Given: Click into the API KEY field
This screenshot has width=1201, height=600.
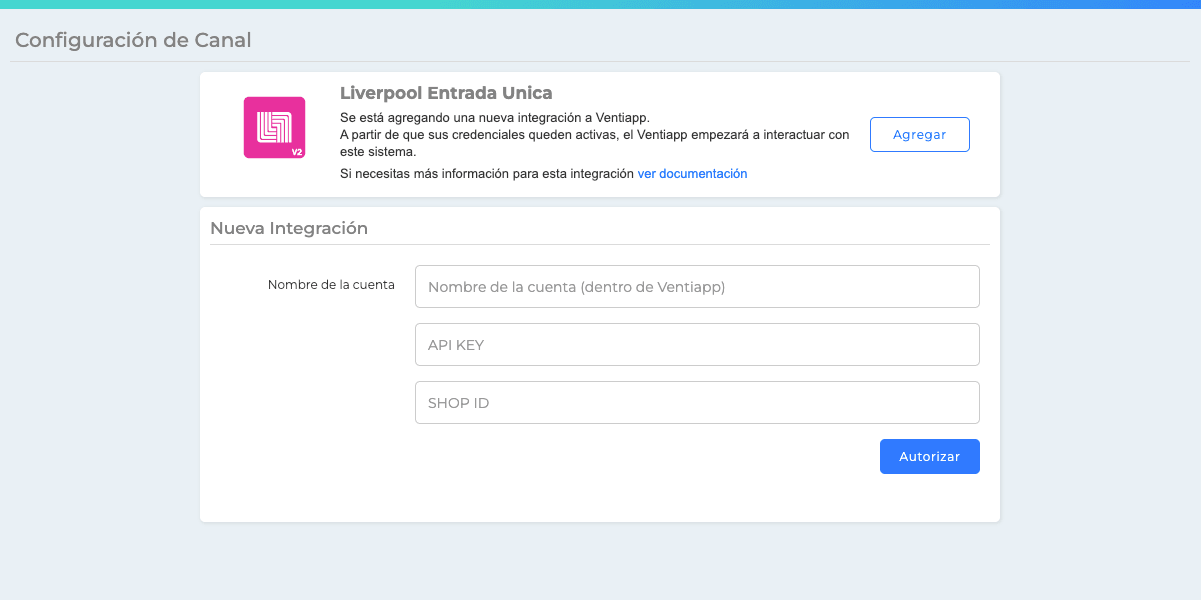Looking at the screenshot, I should [x=697, y=344].
